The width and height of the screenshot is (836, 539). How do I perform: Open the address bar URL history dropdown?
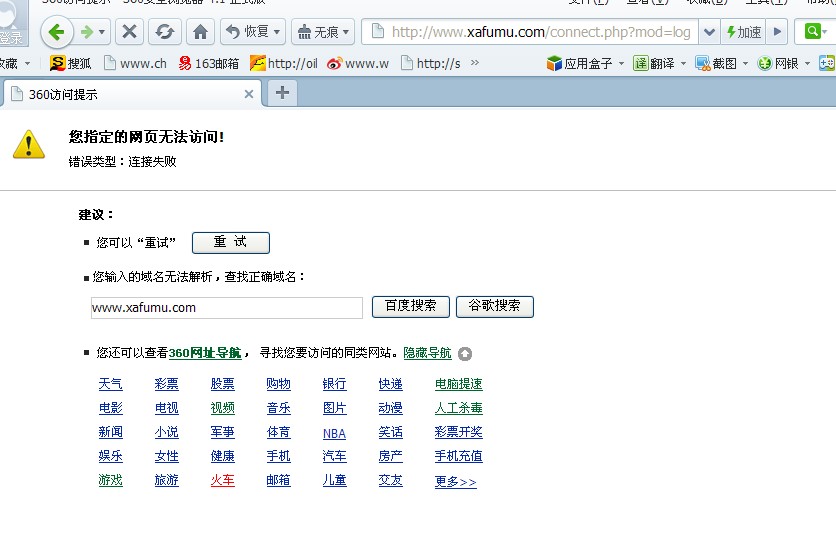(709, 32)
